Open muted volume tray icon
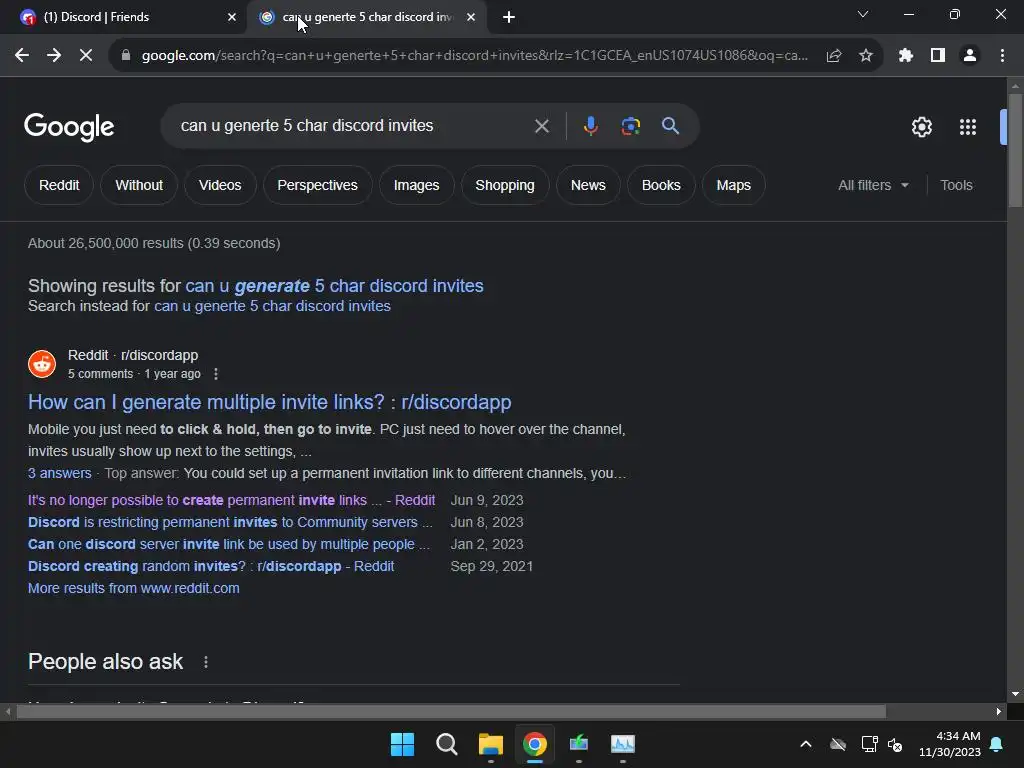The height and width of the screenshot is (768, 1024). click(x=895, y=744)
